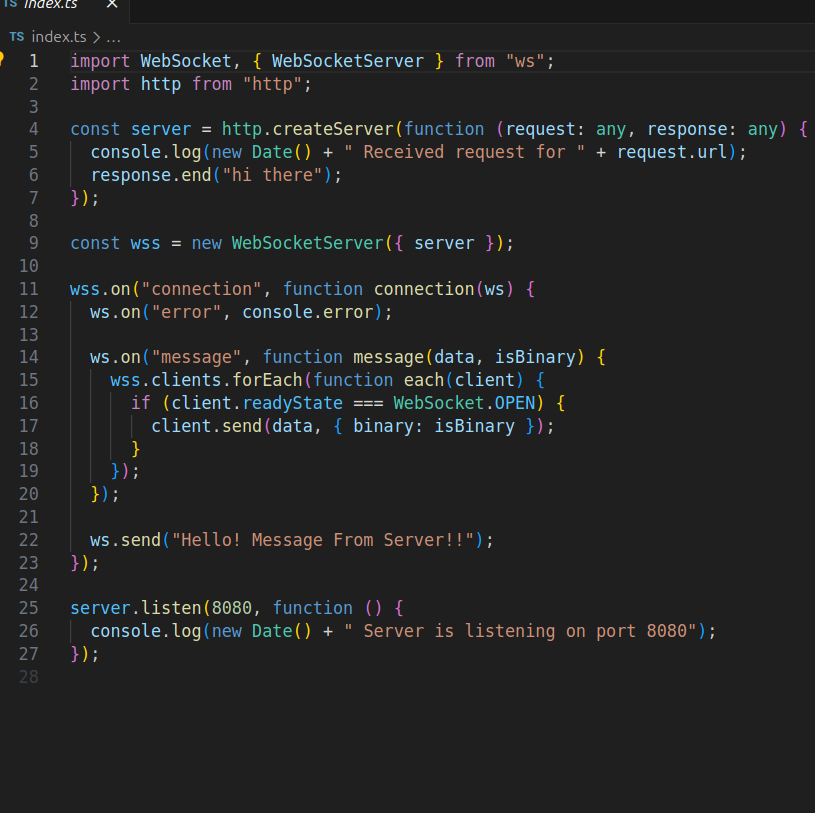Click the "Received request for" string

click(x=464, y=152)
